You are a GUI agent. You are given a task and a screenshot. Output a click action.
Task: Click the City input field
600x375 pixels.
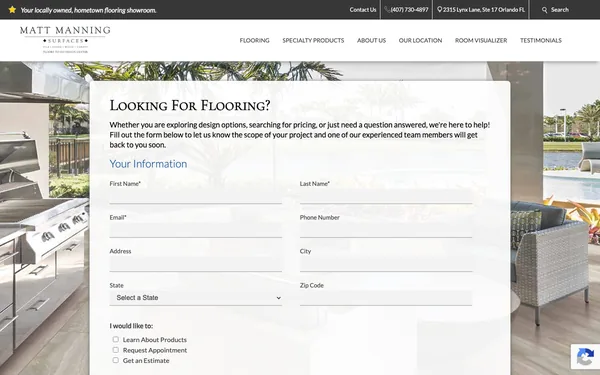(x=386, y=264)
